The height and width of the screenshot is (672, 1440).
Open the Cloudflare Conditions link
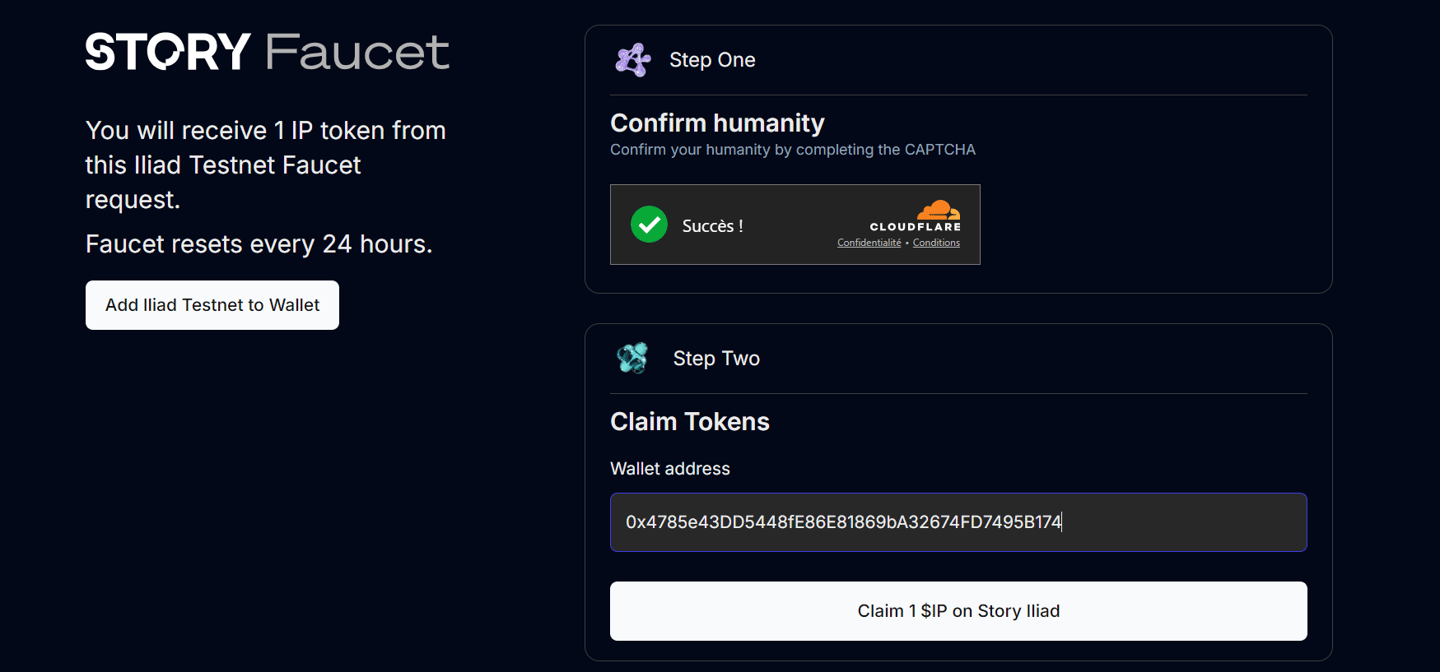[936, 243]
